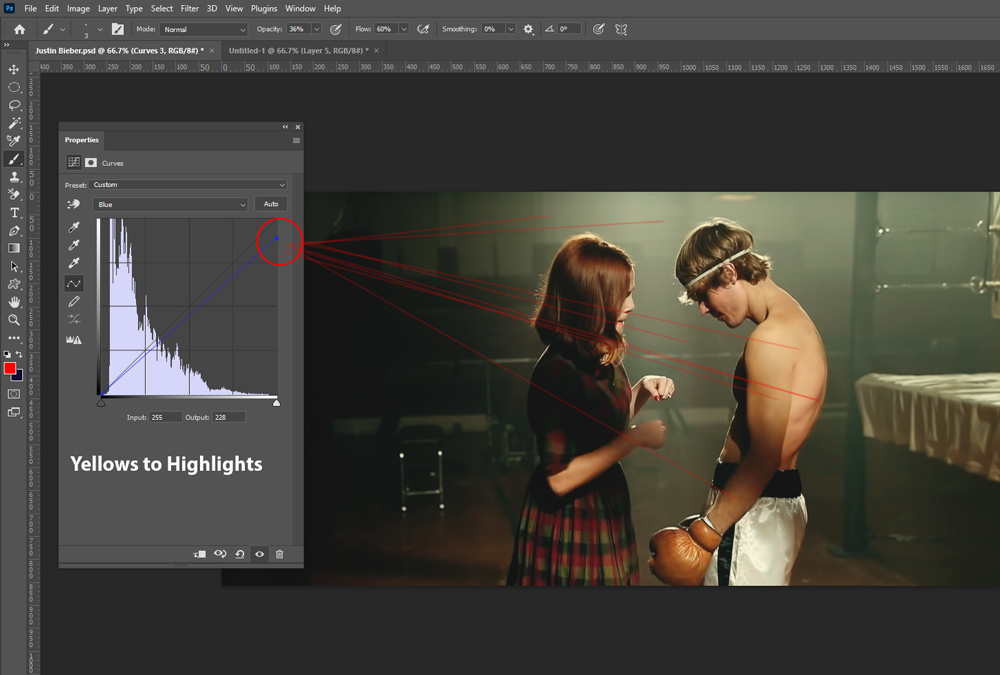
Task: Select the Magic Wand tool
Action: 14,123
